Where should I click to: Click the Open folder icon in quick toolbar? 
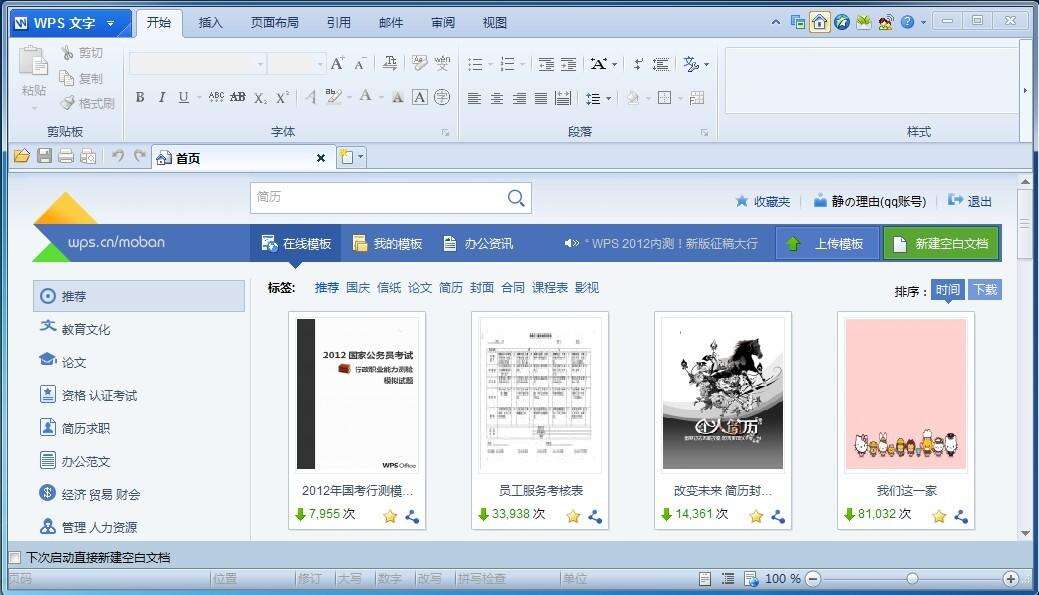pos(22,156)
